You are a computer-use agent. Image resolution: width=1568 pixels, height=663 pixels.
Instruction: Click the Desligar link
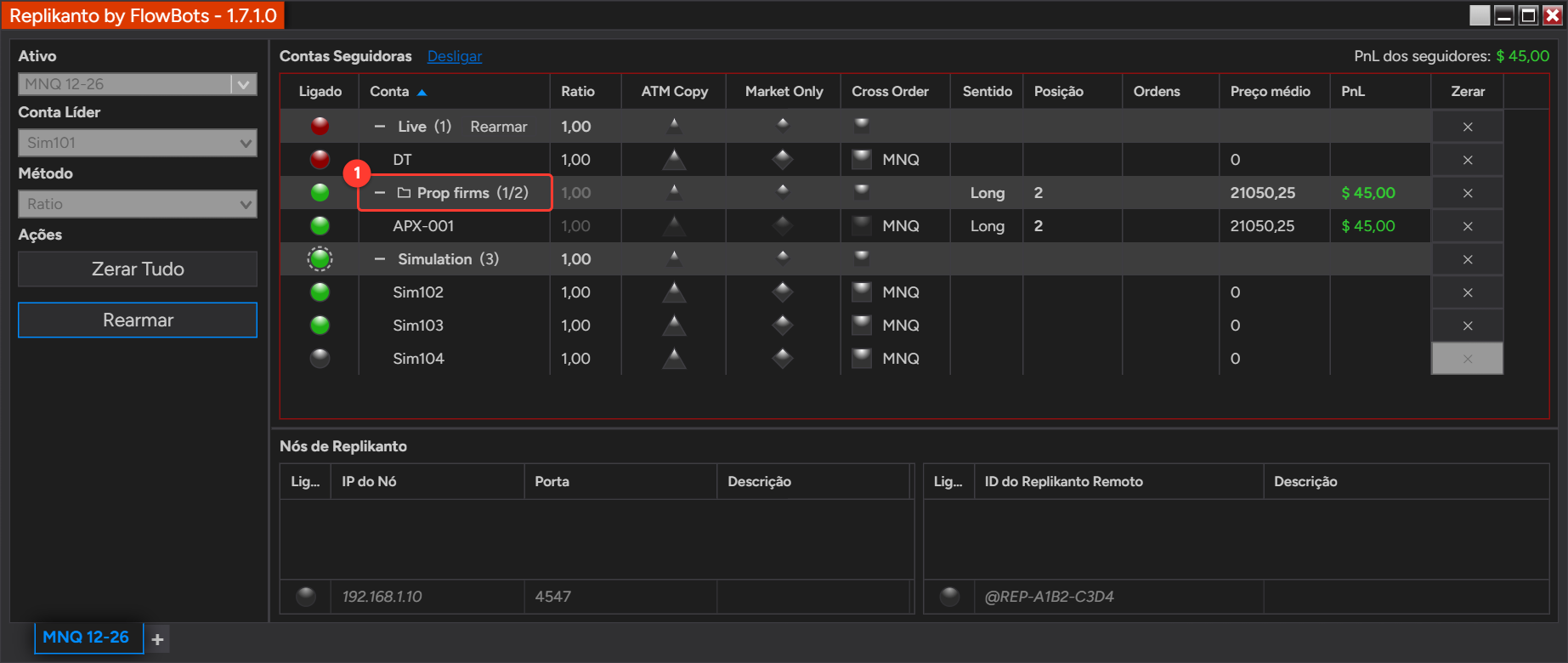pyautogui.click(x=454, y=56)
